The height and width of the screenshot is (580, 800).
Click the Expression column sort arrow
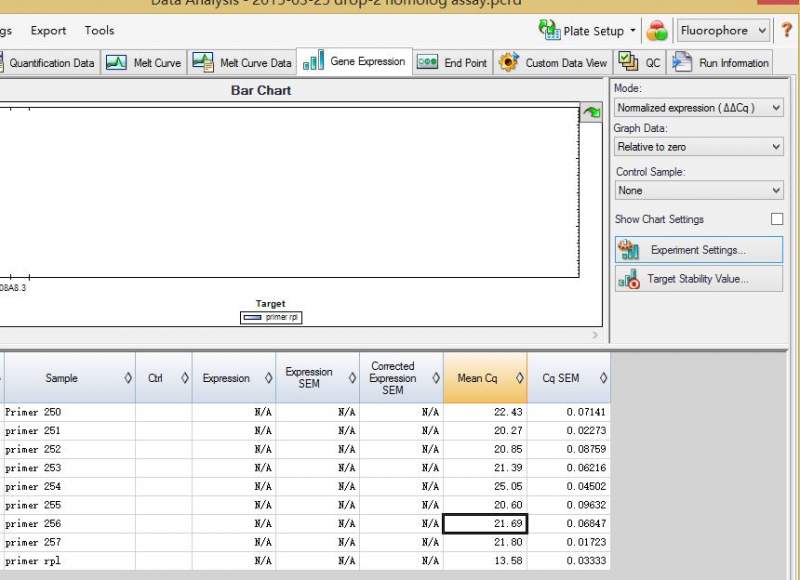[x=268, y=378]
